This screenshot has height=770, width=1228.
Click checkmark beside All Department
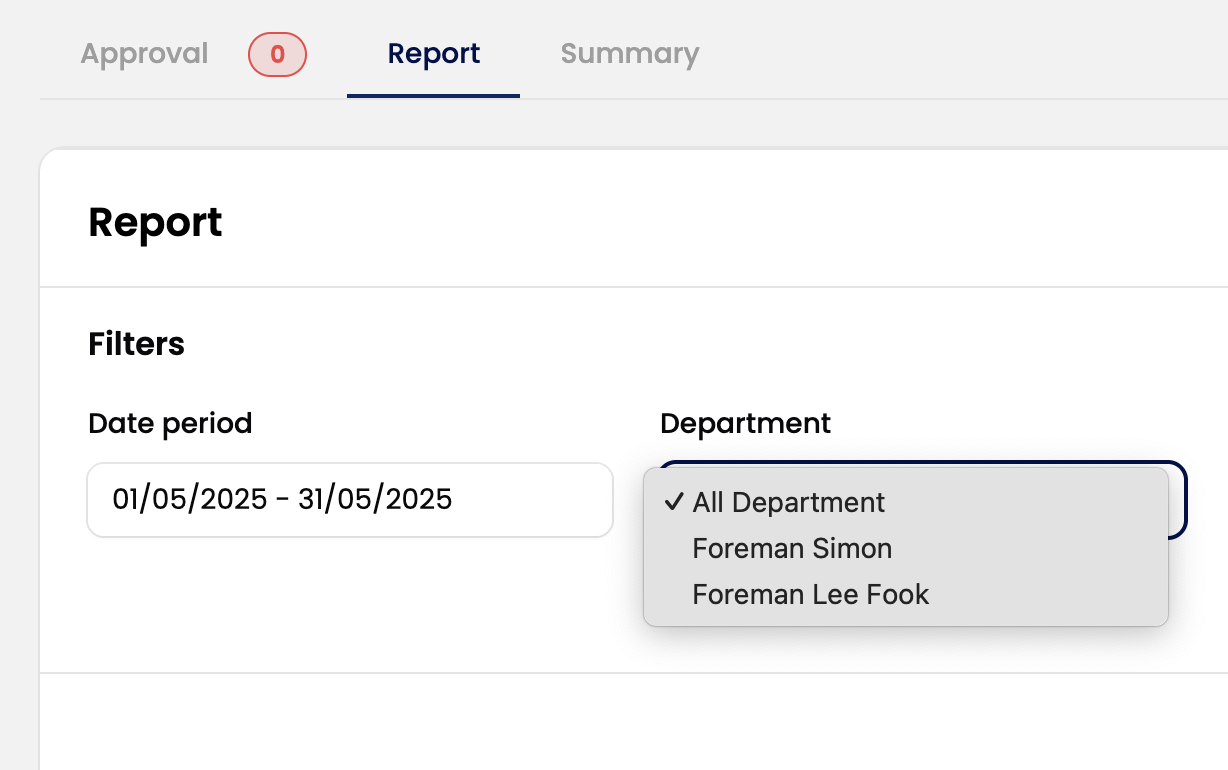(x=673, y=502)
